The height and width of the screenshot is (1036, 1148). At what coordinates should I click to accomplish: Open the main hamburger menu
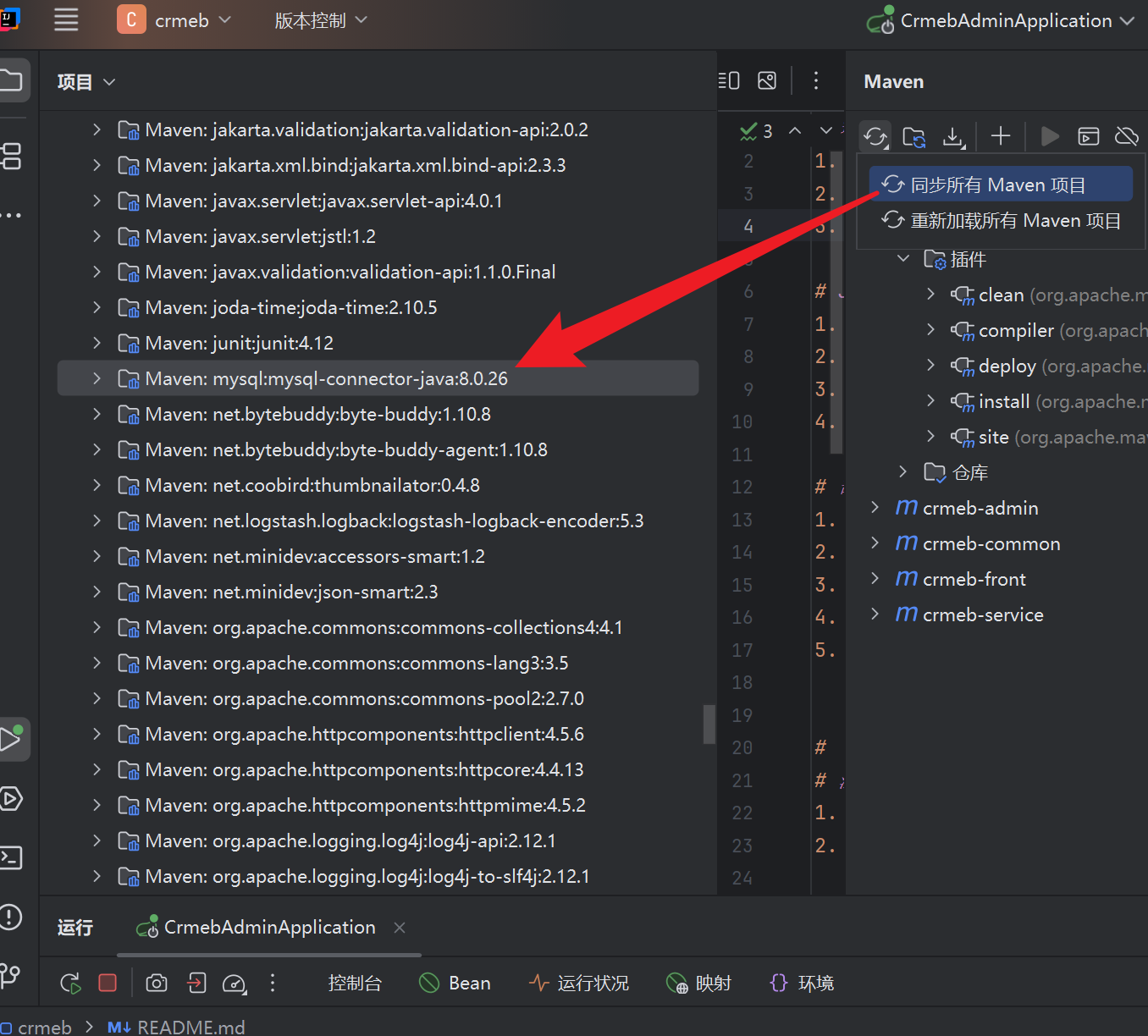(66, 20)
